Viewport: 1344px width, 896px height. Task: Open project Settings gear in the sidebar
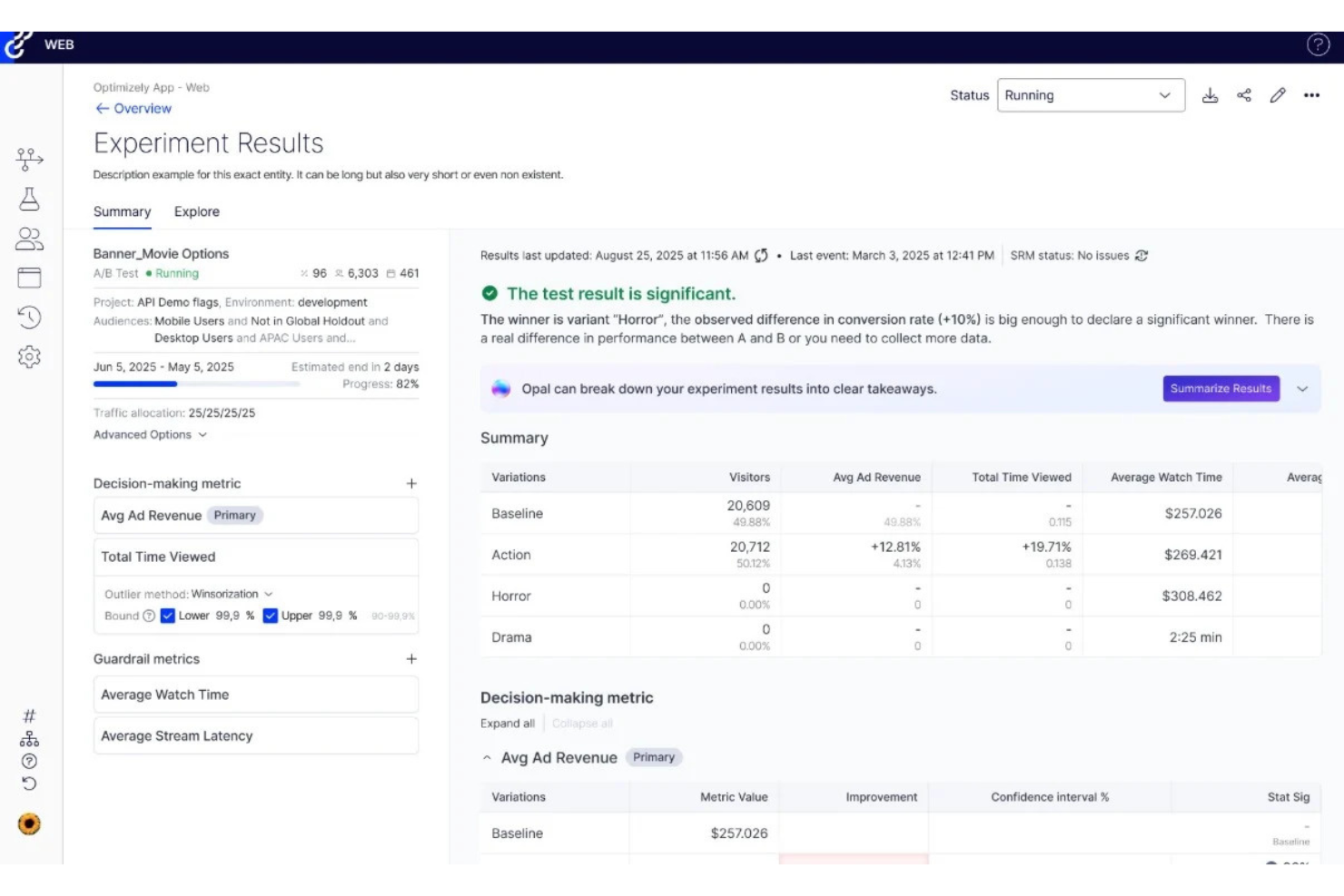[x=30, y=357]
